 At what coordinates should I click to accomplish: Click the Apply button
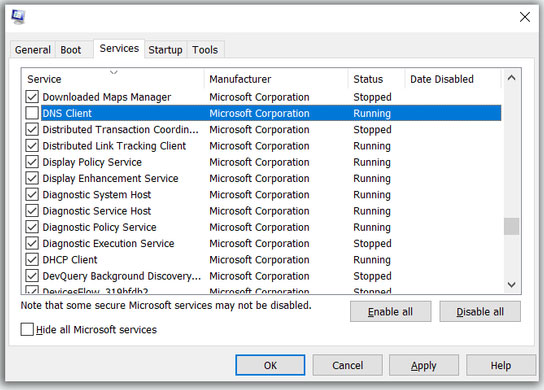click(424, 365)
